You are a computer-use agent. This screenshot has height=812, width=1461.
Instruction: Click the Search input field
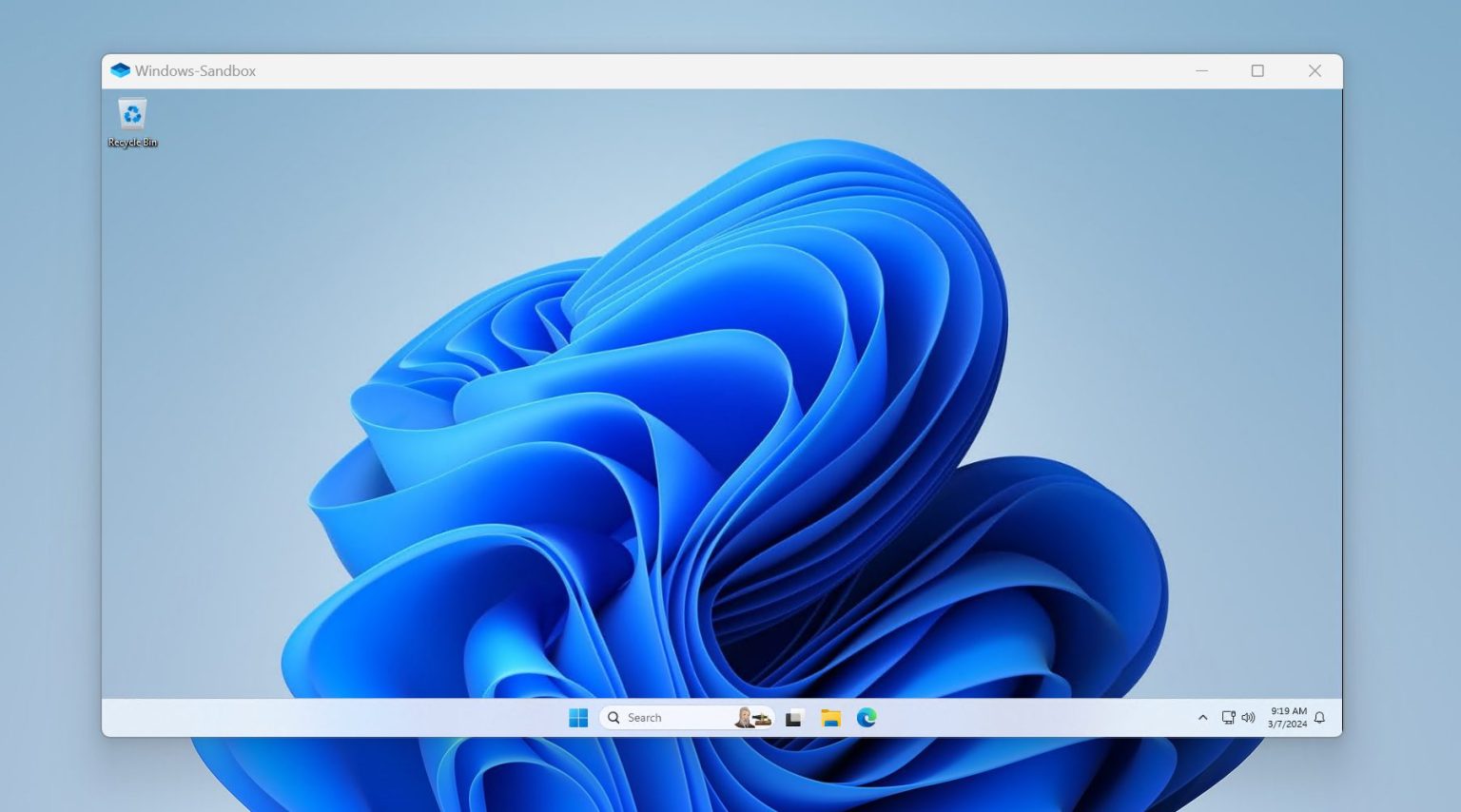666,718
